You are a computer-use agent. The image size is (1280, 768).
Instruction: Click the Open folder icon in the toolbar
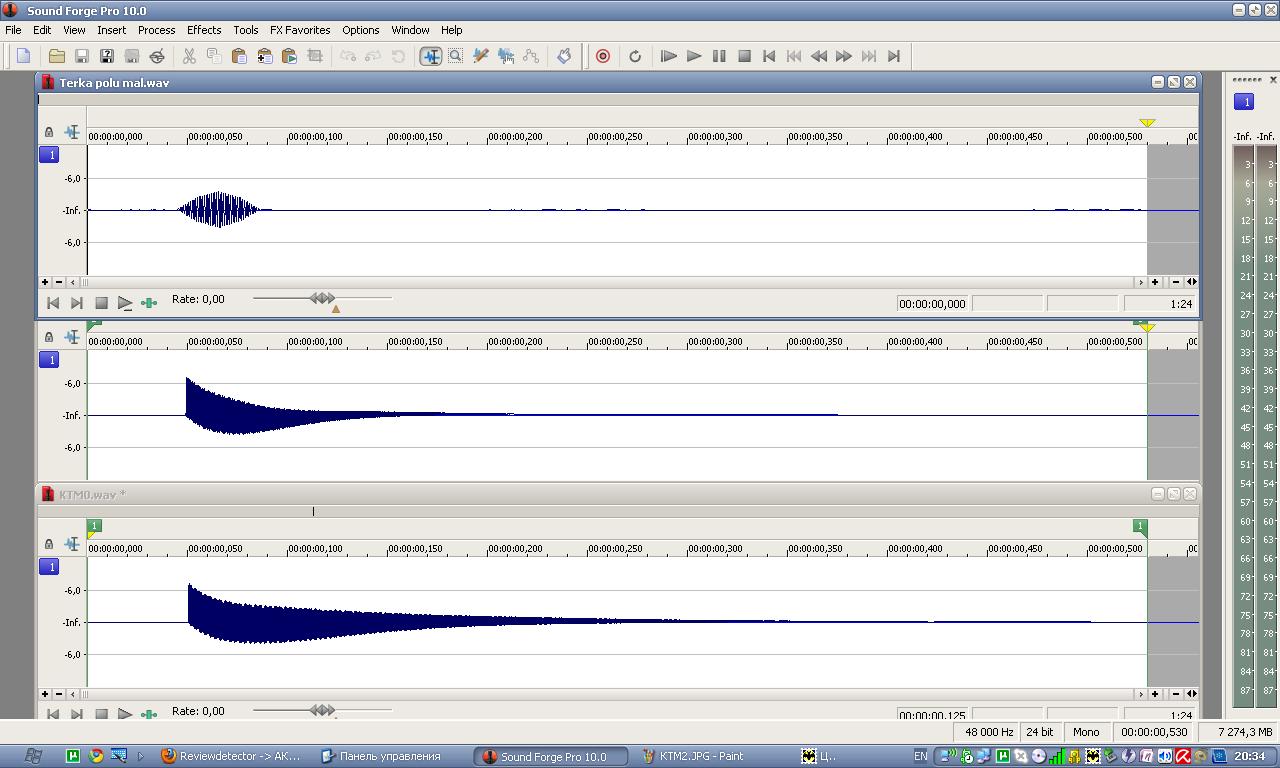57,57
